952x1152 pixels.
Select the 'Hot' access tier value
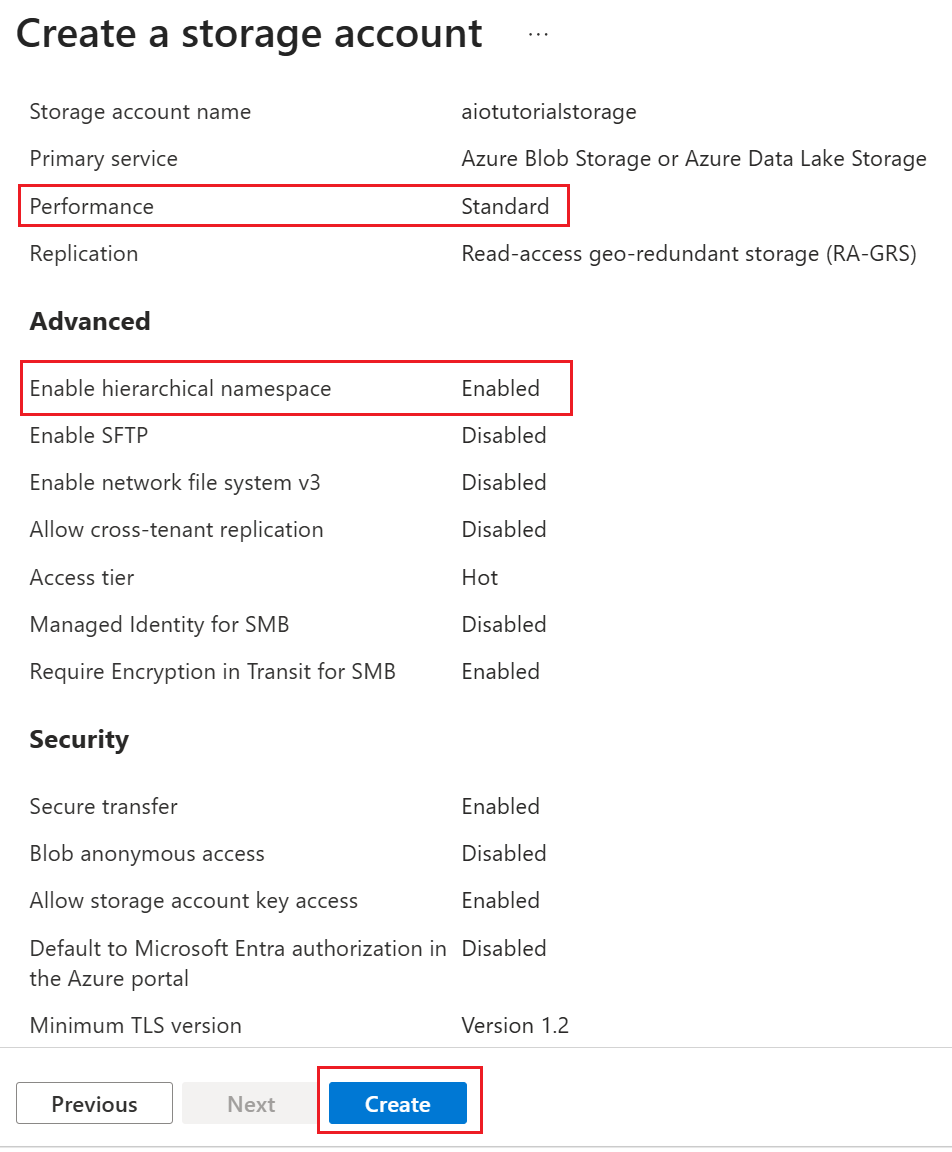[x=480, y=577]
